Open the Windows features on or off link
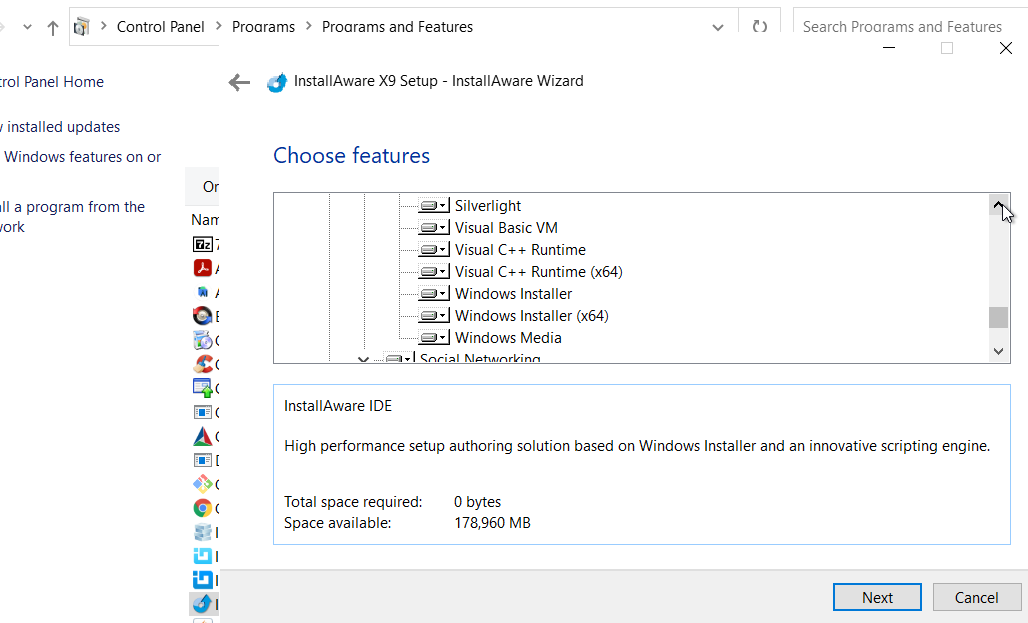This screenshot has height=623, width=1028. coord(82,157)
